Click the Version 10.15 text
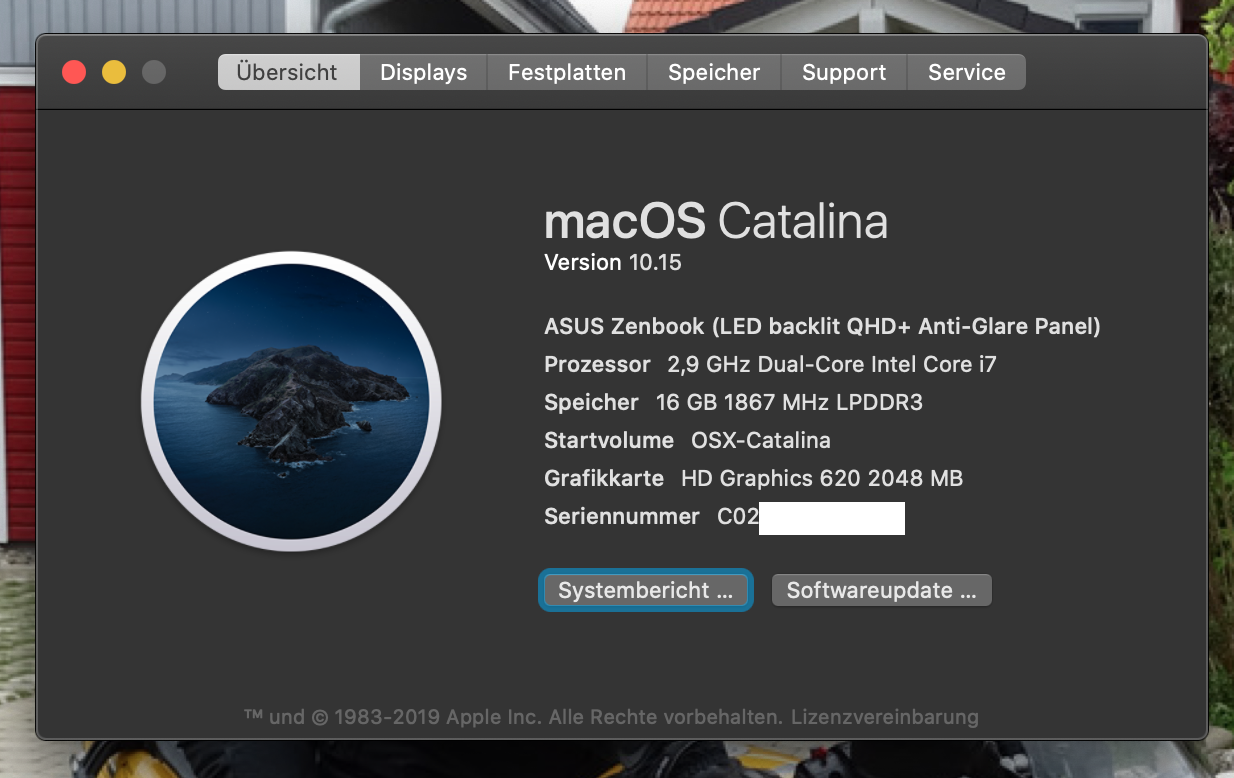Image resolution: width=1234 pixels, height=778 pixels. (x=613, y=262)
